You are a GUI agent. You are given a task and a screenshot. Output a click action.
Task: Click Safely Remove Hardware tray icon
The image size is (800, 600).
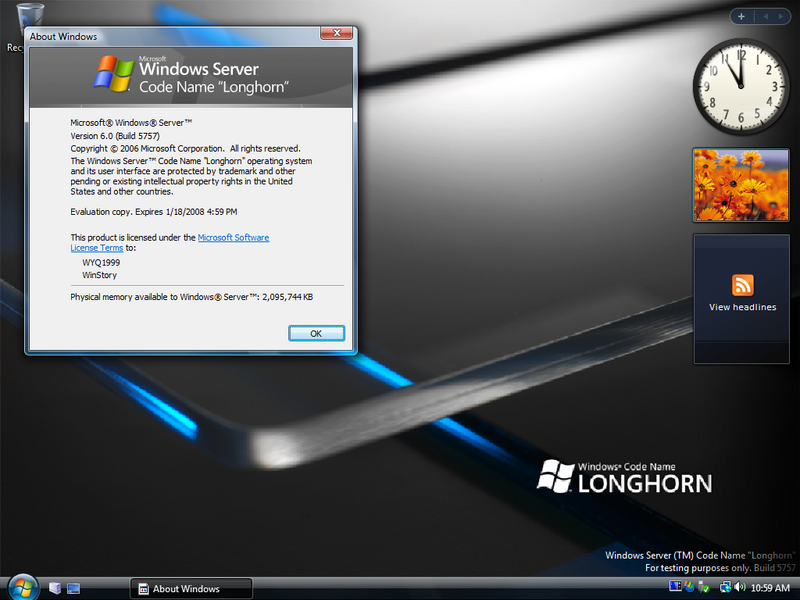[704, 588]
